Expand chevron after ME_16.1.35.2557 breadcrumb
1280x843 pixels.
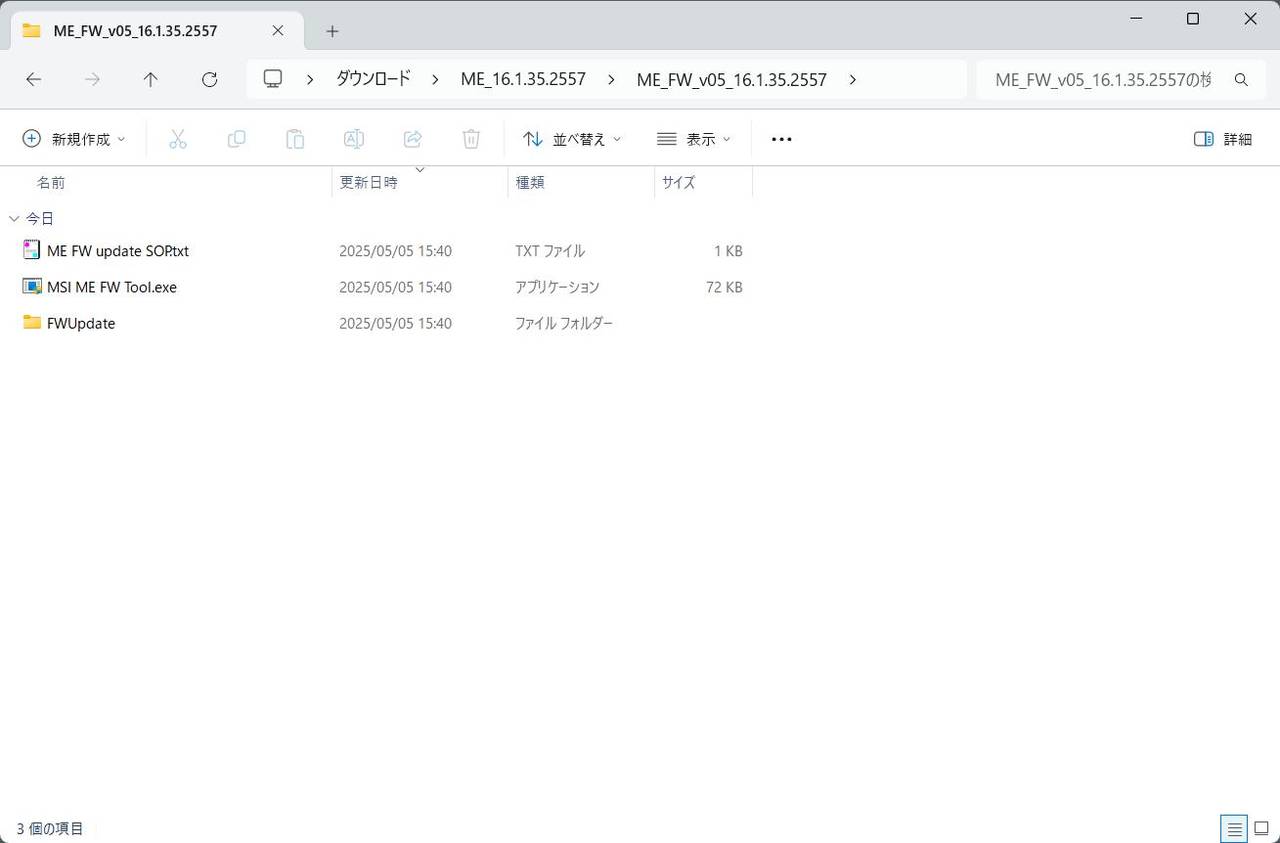click(x=610, y=80)
